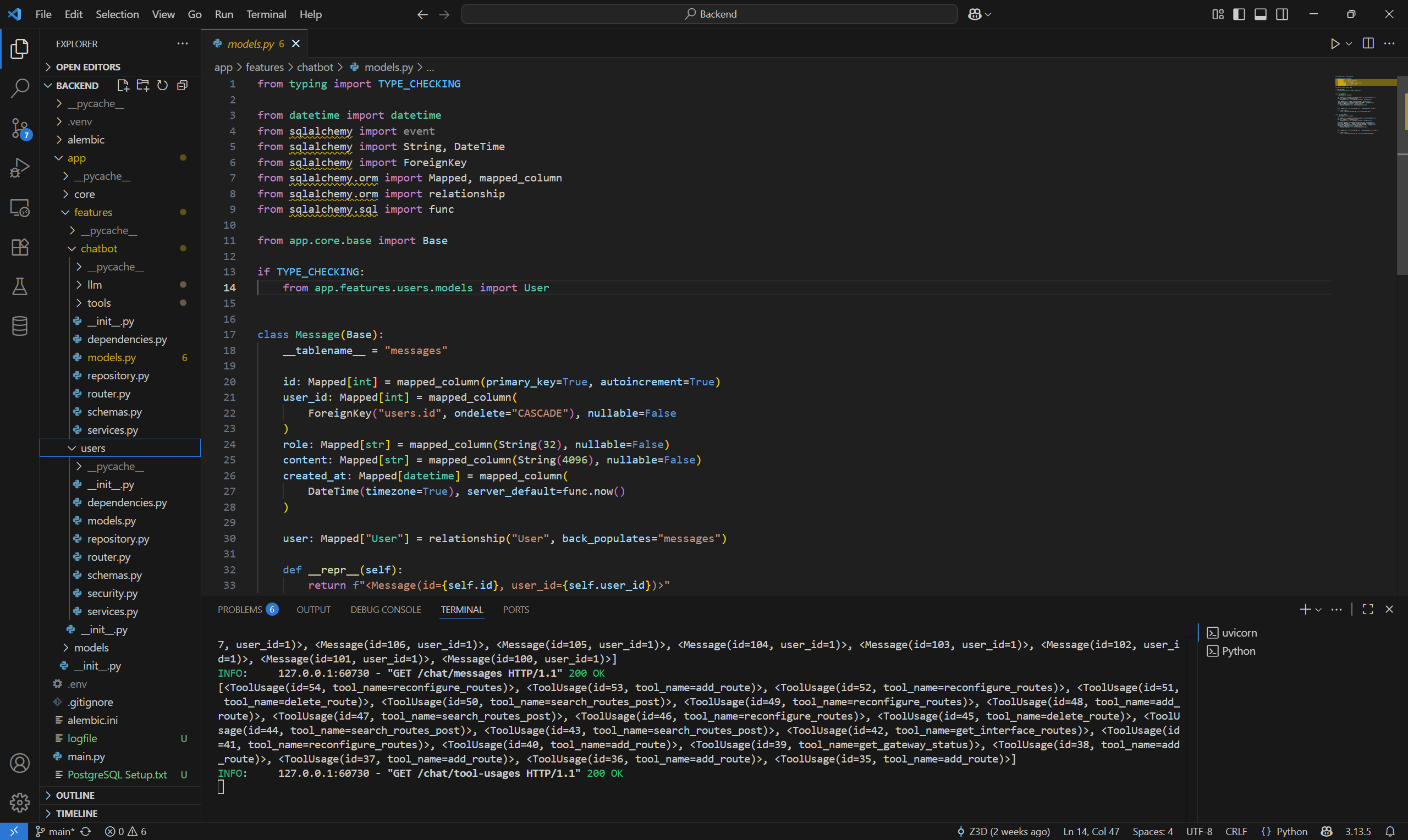Open editor more actions menu

click(1389, 43)
